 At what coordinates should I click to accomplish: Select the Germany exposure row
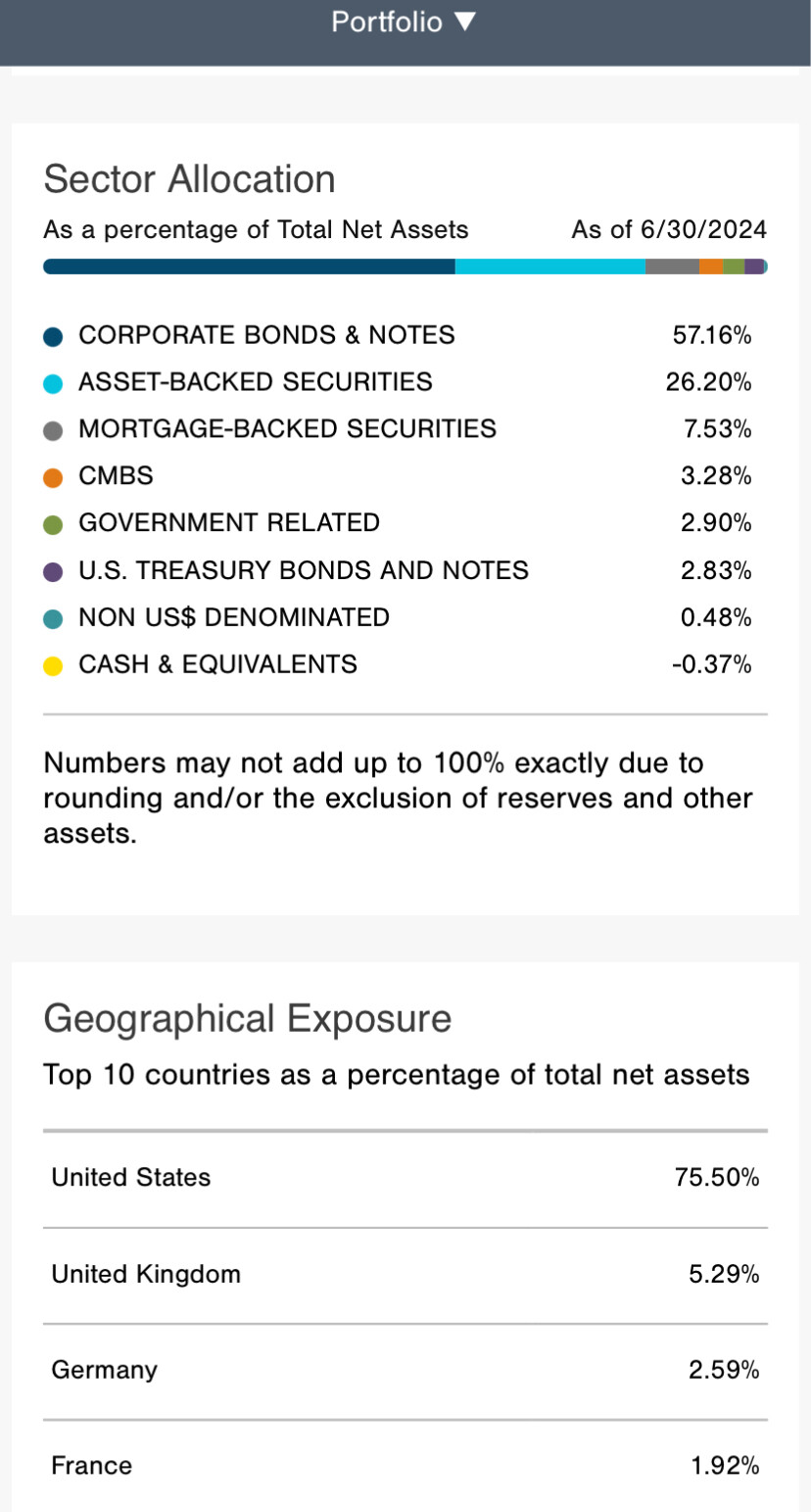tap(405, 1370)
